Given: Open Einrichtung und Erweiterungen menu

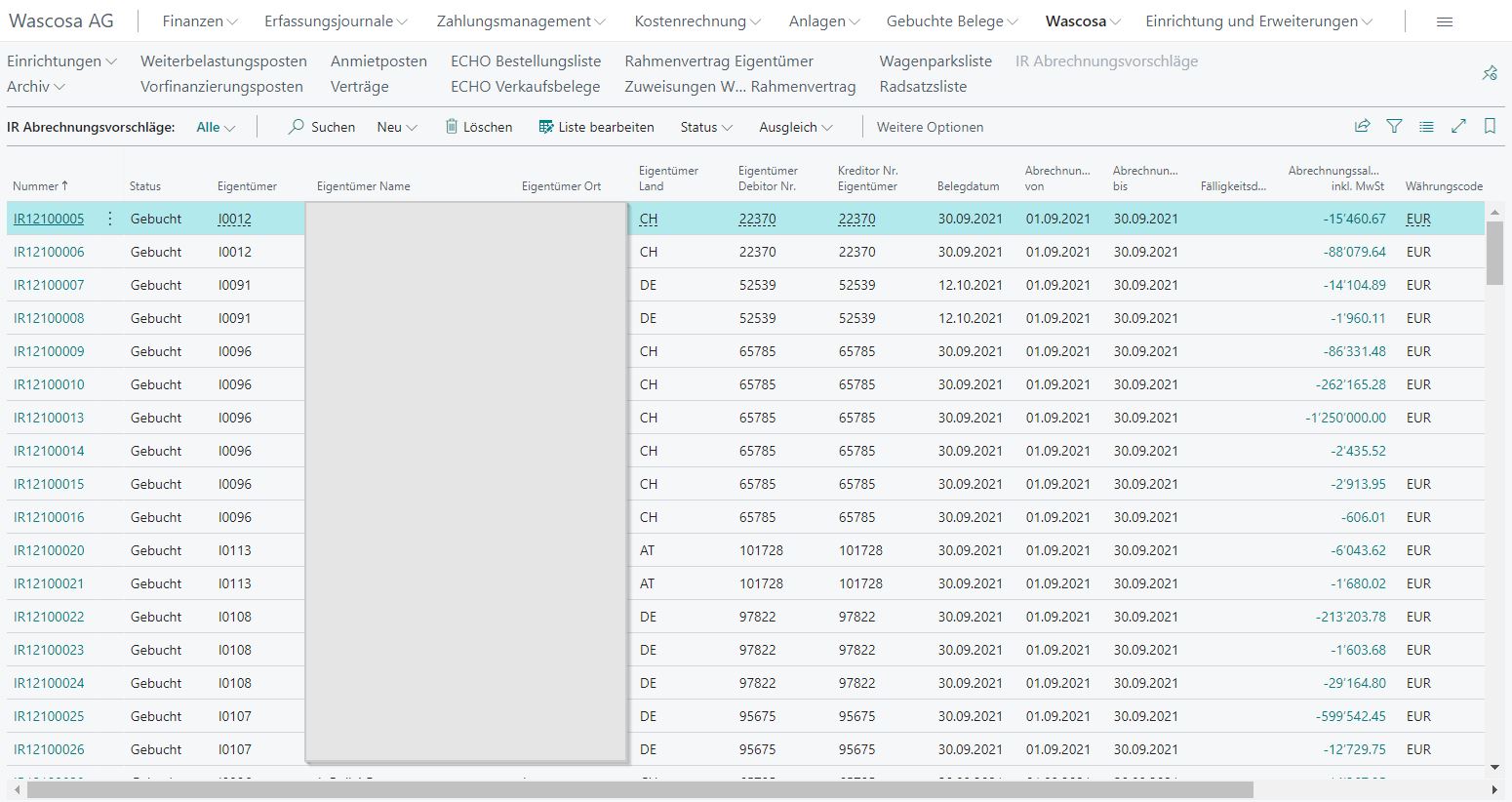Looking at the screenshot, I should click(1259, 21).
